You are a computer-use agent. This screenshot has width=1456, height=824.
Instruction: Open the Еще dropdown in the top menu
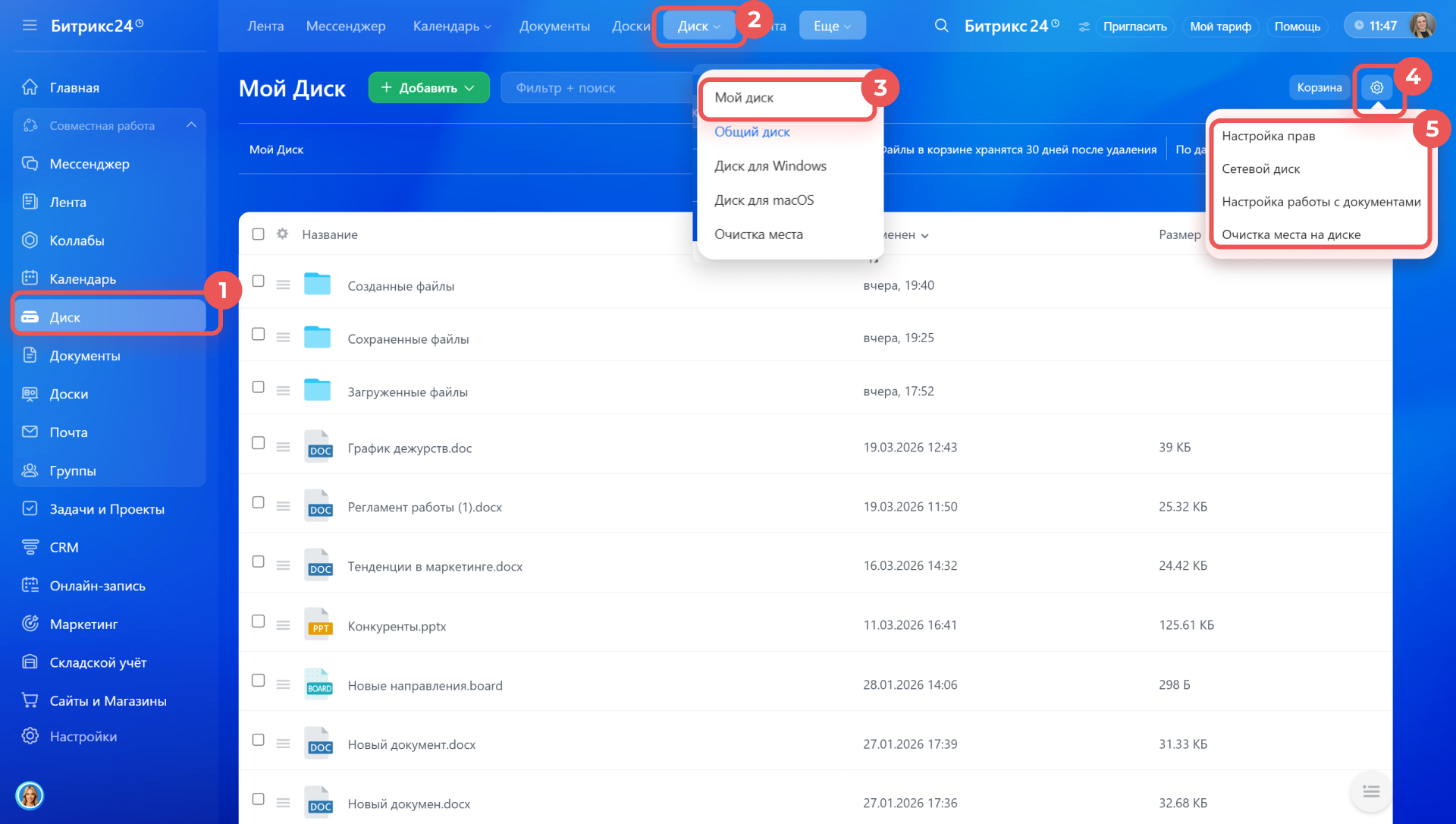[832, 26]
